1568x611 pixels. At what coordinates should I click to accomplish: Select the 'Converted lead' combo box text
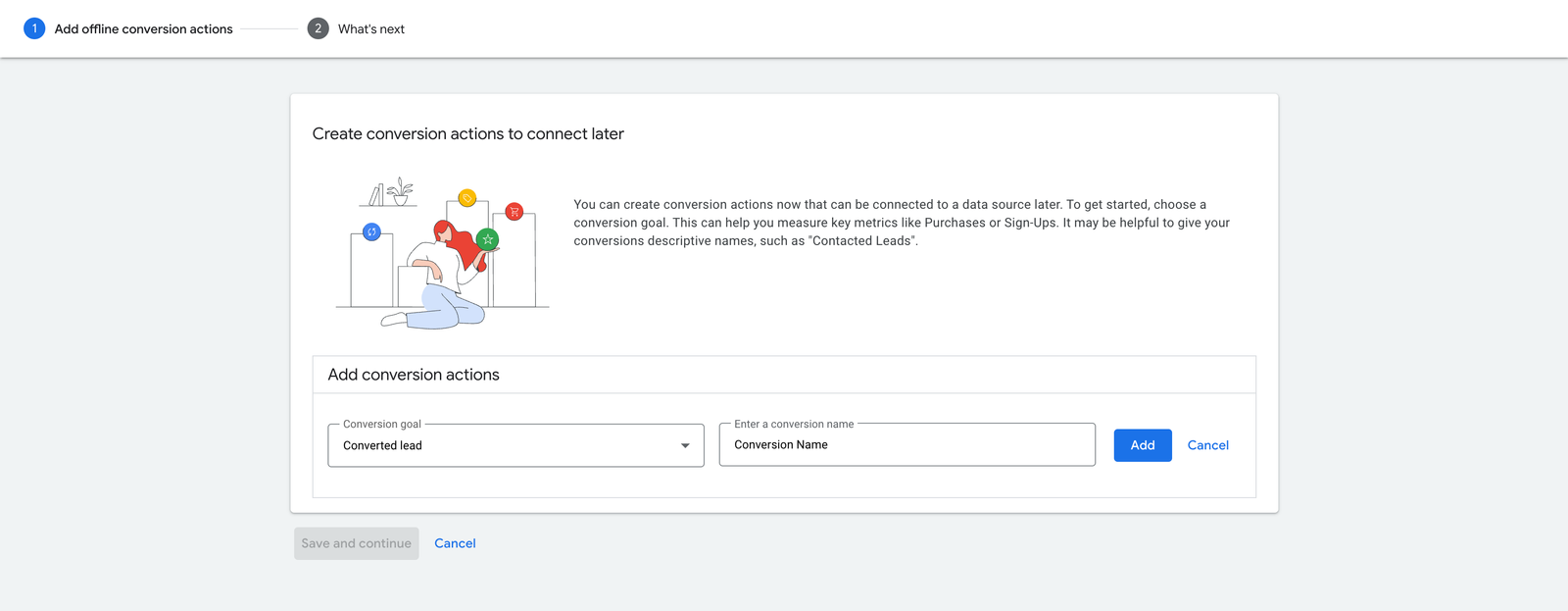click(383, 446)
